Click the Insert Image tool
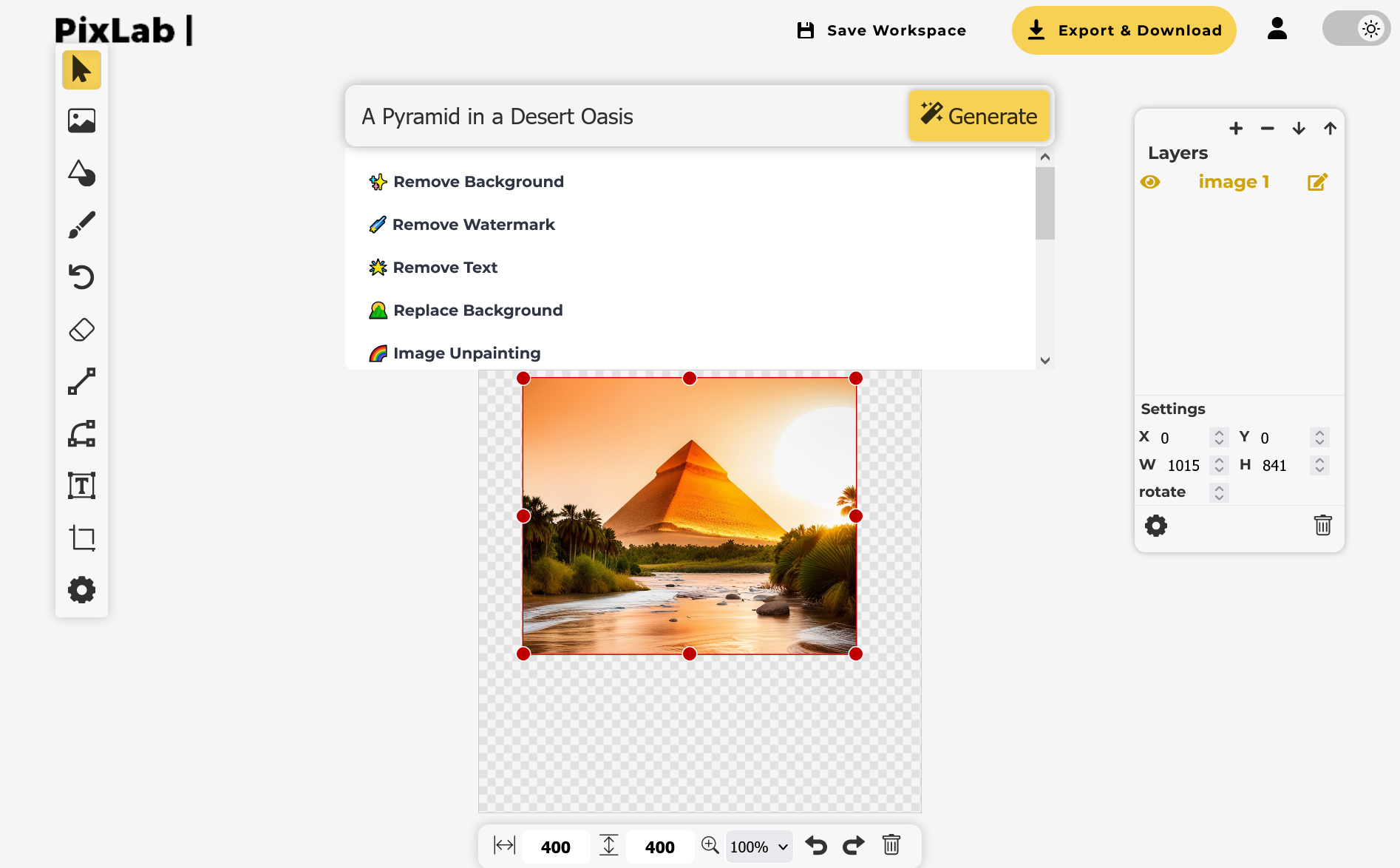This screenshot has width=1400, height=868. pyautogui.click(x=81, y=121)
